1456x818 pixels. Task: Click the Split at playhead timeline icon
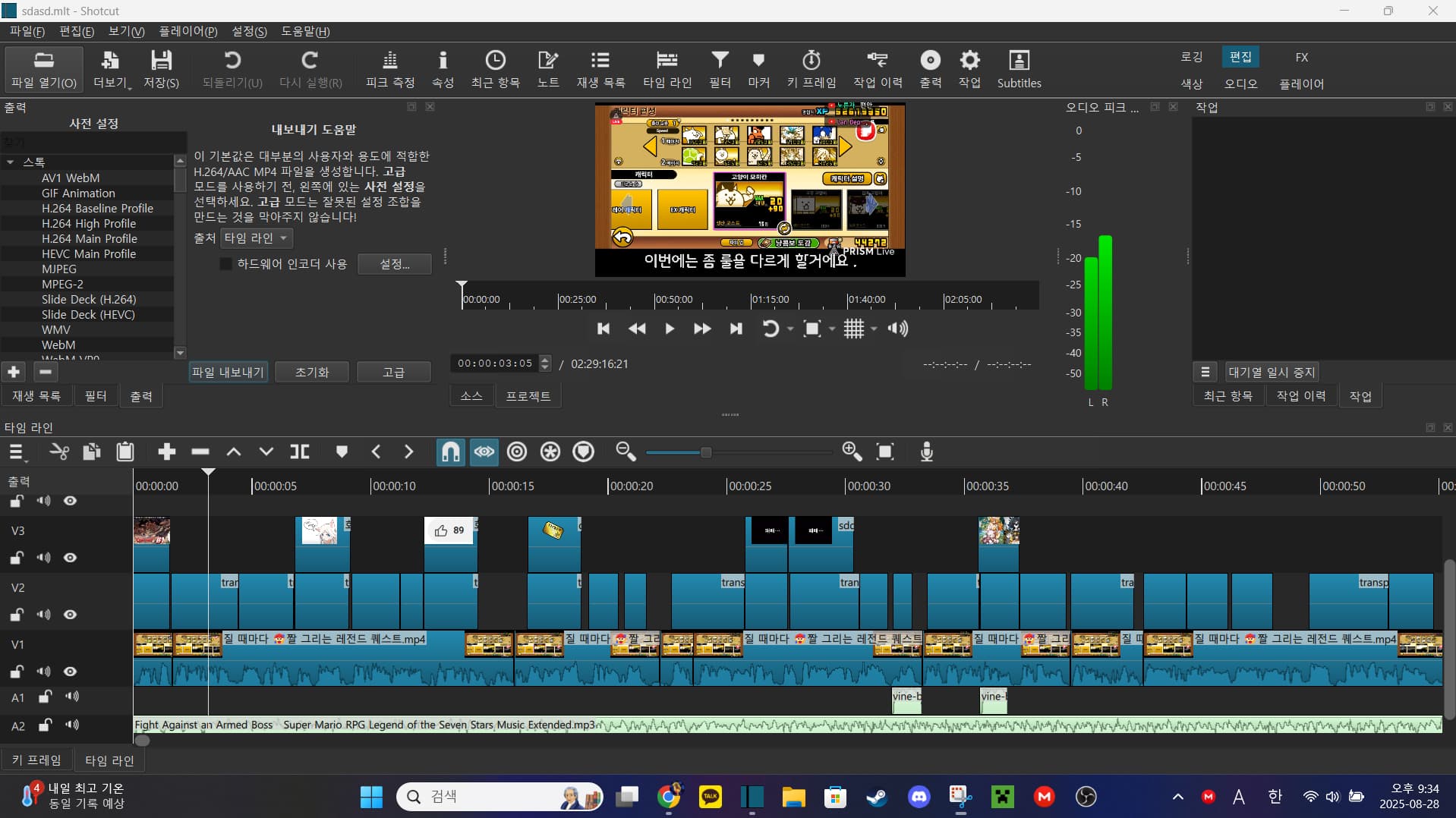point(300,452)
